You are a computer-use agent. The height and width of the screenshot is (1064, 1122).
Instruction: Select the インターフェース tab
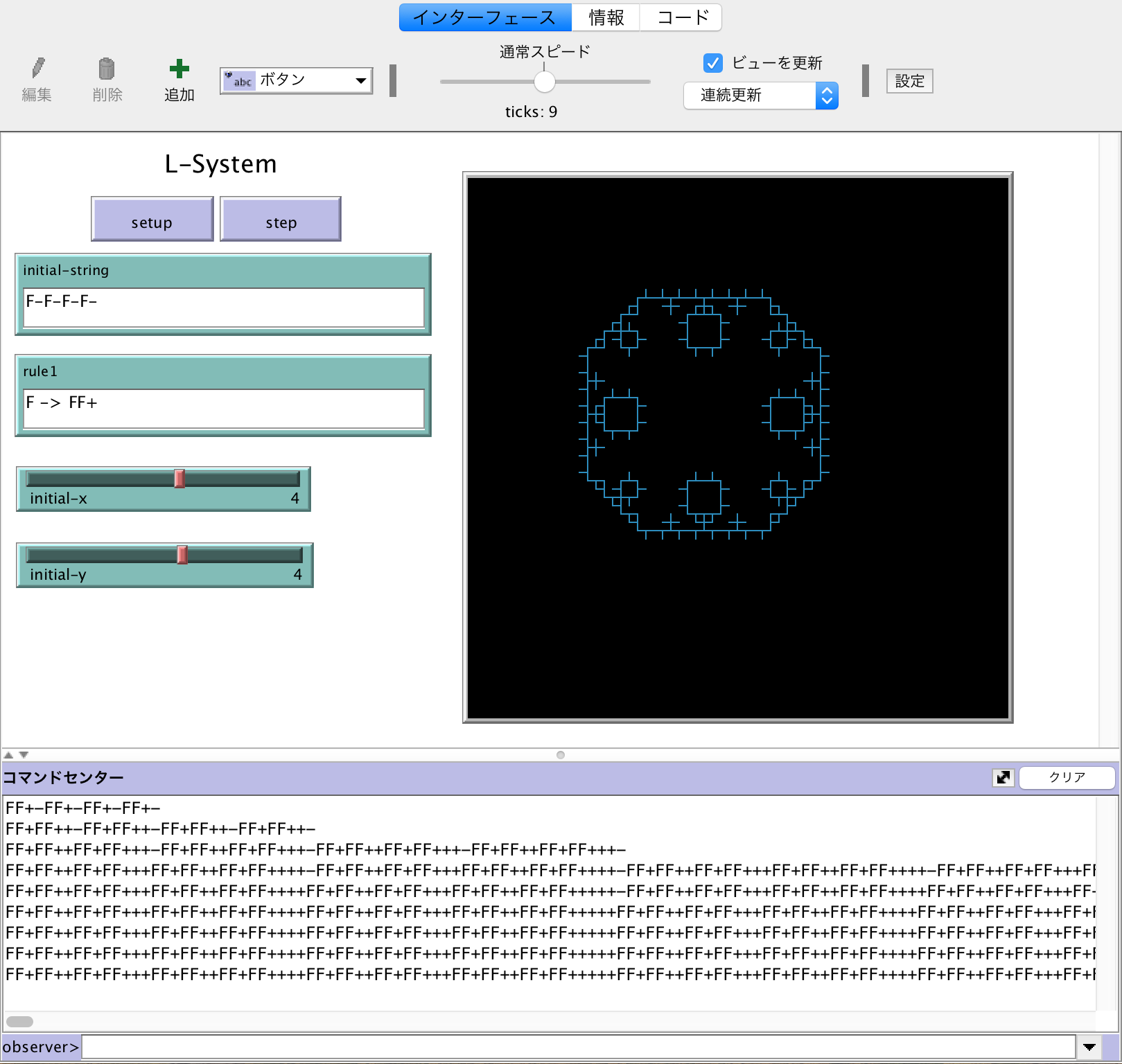[x=484, y=17]
